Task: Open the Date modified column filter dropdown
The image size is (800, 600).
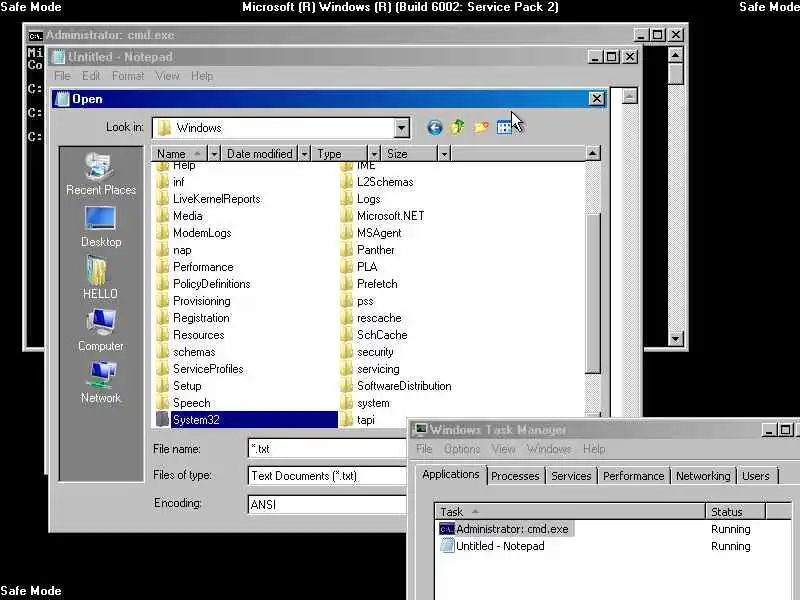Action: click(x=304, y=154)
